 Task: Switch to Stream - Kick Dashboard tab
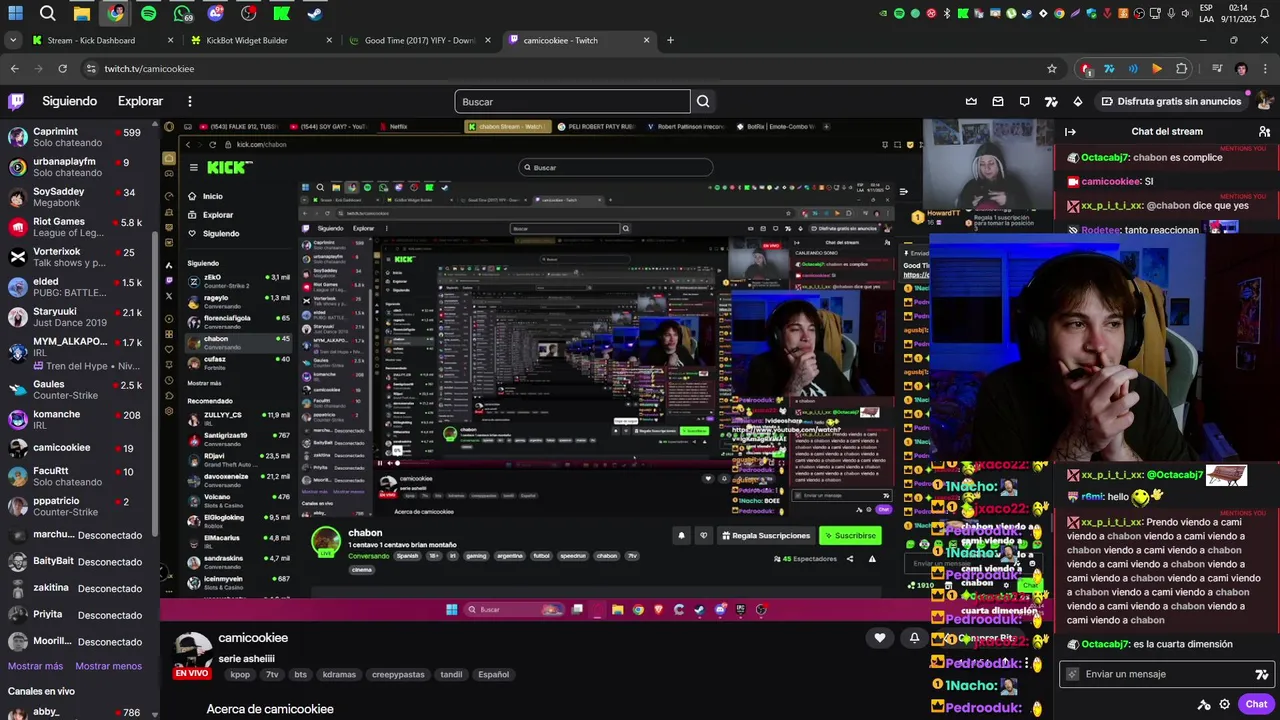102,40
